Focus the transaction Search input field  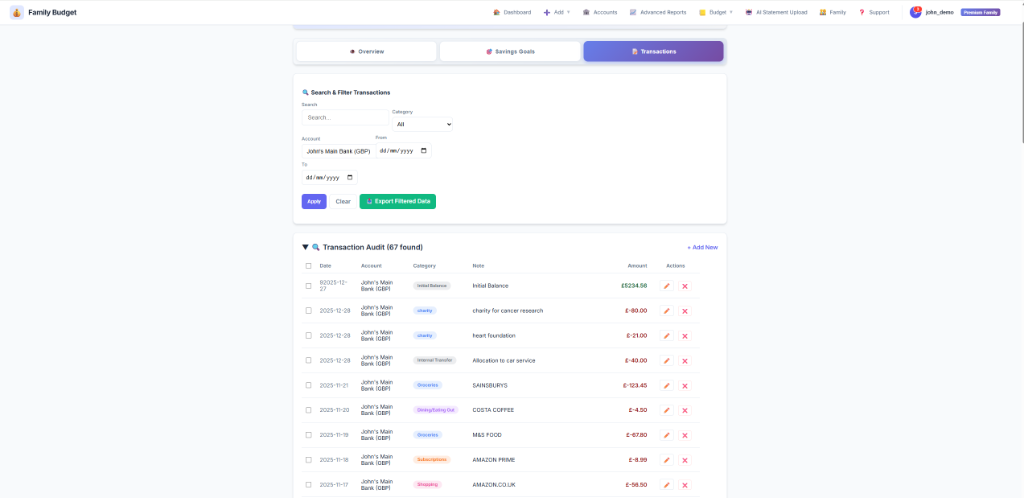pos(344,117)
